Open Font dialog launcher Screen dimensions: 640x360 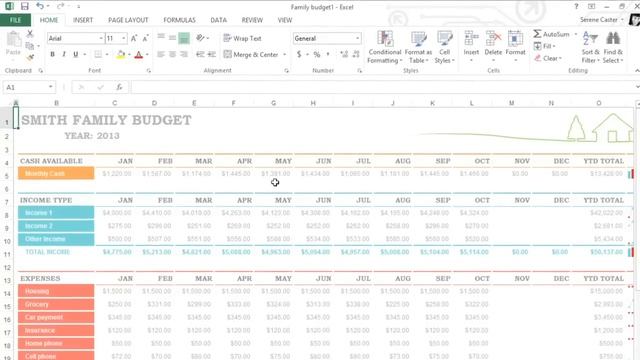click(149, 71)
